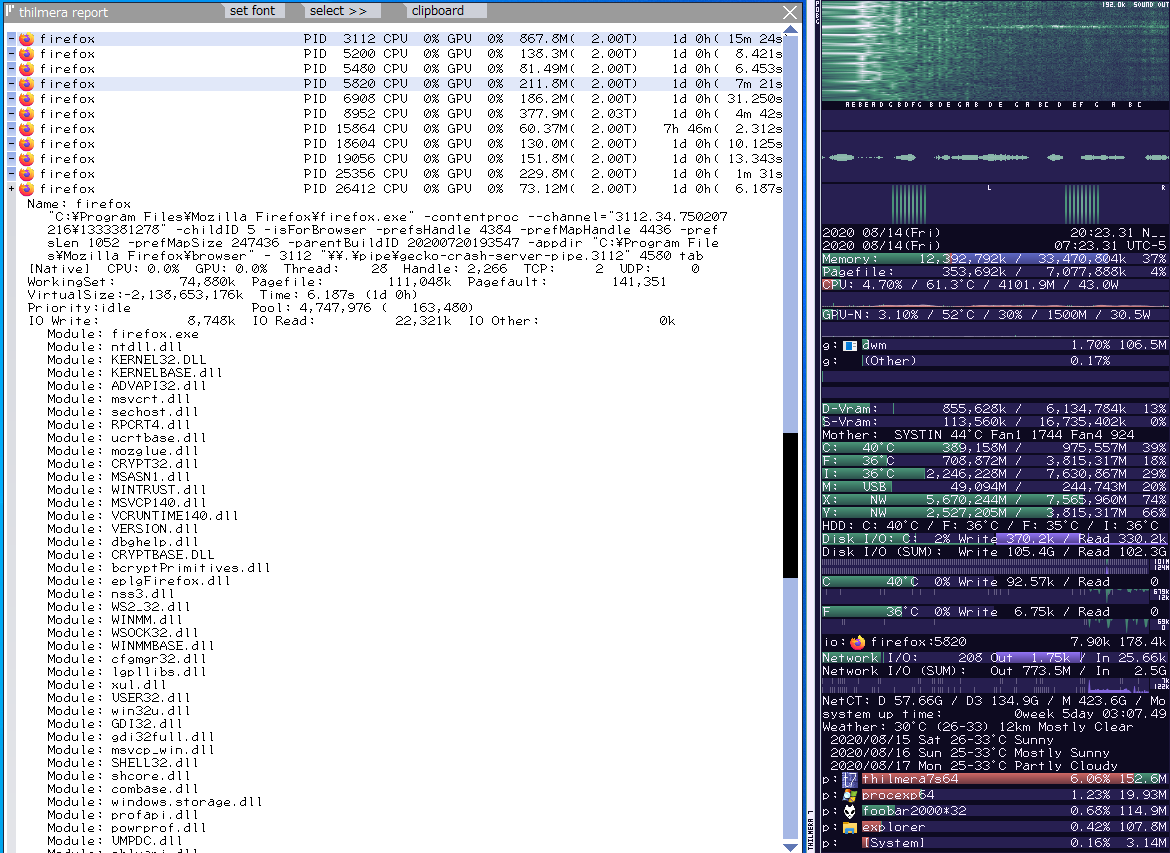Click thilmera7s64 process icon
This screenshot has width=1170, height=853.
850,779
